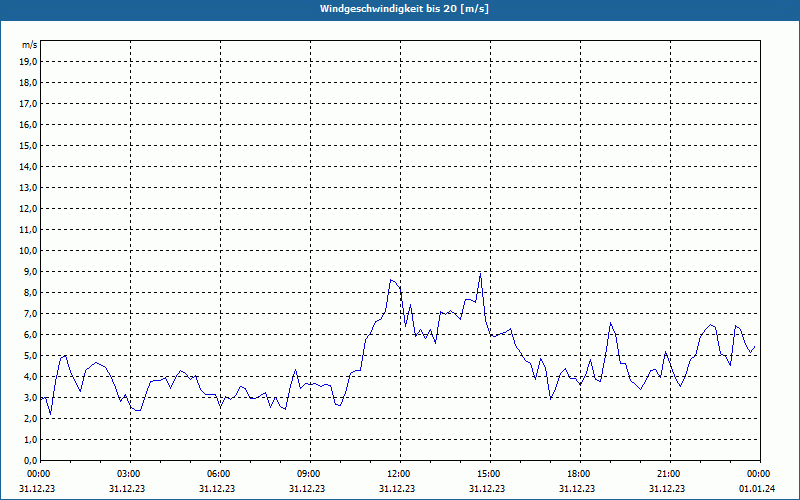
Task: Pick the '15,0' y-axis label
Action: 29,145
